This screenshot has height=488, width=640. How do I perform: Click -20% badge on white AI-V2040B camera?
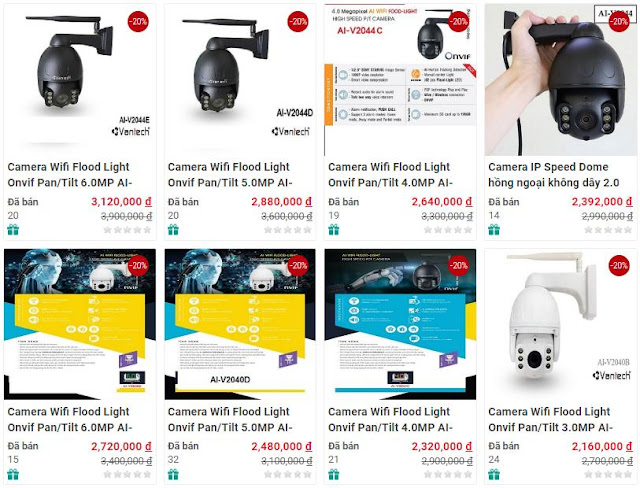[619, 266]
